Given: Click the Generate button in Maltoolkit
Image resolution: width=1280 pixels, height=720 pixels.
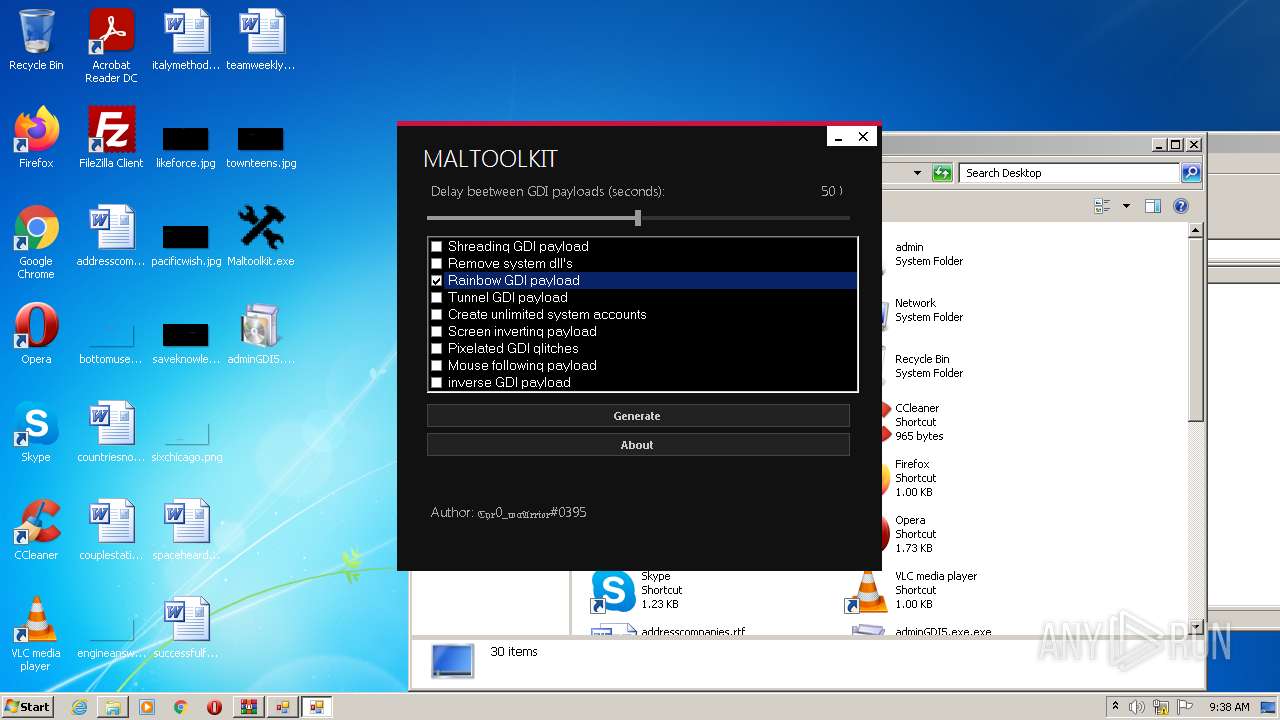Looking at the screenshot, I should (638, 416).
